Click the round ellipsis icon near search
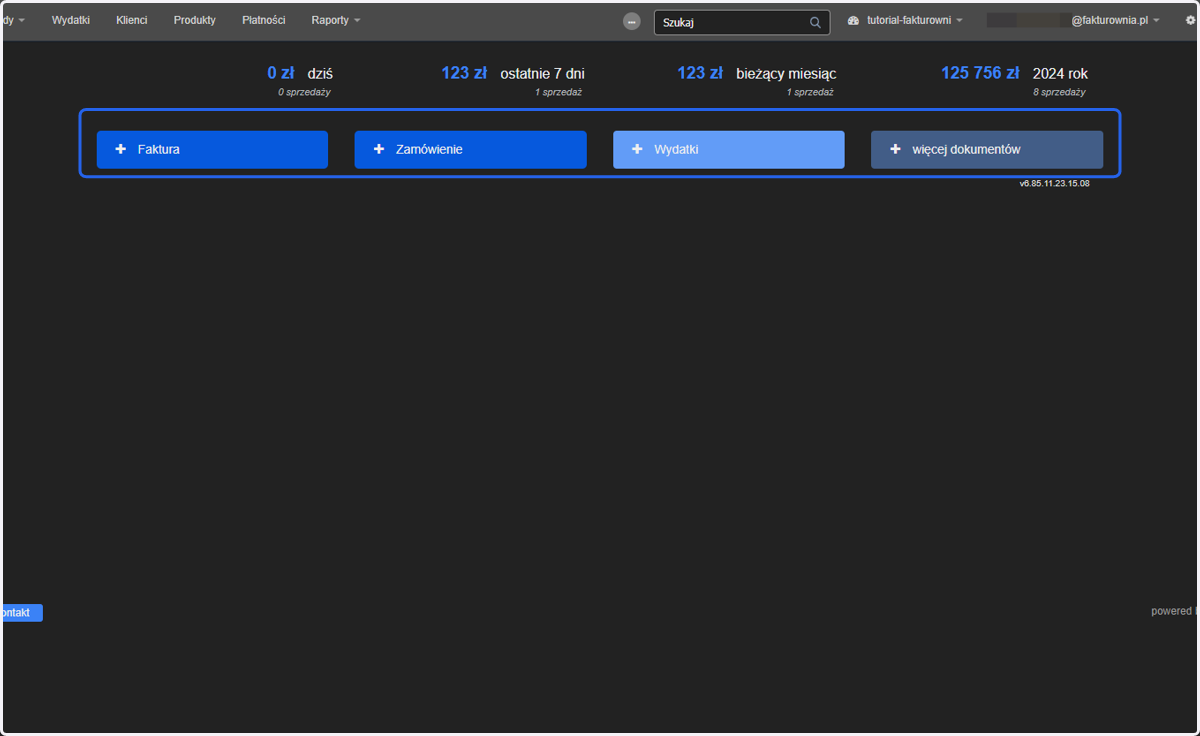Image resolution: width=1200 pixels, height=736 pixels. [x=631, y=21]
